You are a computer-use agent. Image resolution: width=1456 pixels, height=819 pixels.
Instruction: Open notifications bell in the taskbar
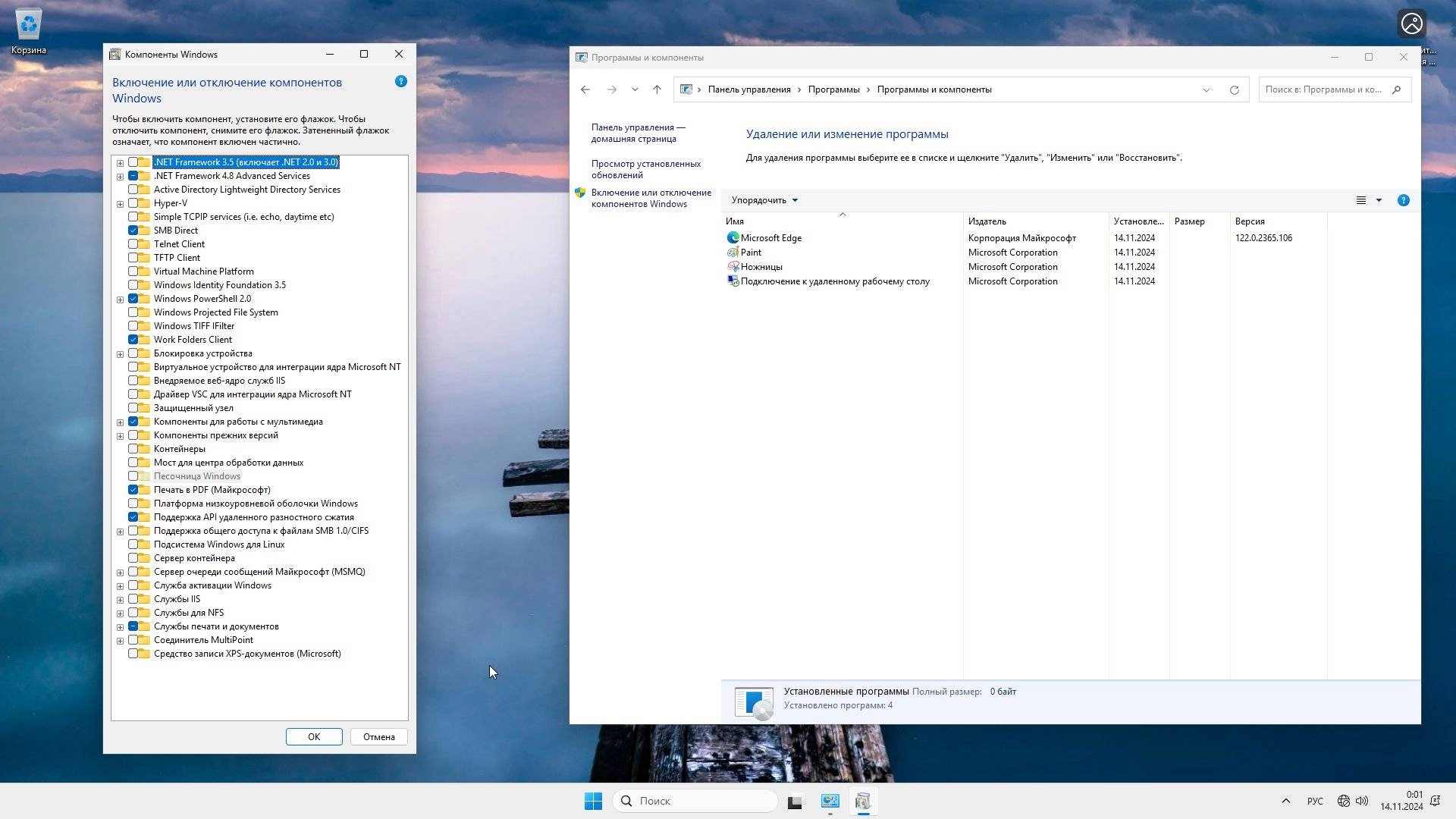tap(1435, 801)
